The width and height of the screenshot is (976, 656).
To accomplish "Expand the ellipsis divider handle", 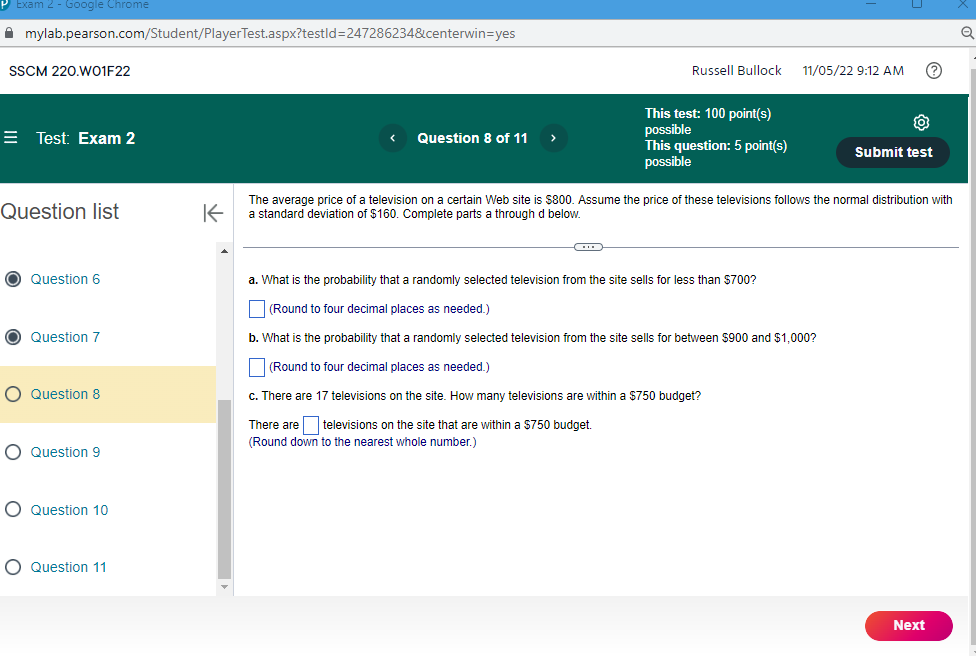I will [x=588, y=247].
